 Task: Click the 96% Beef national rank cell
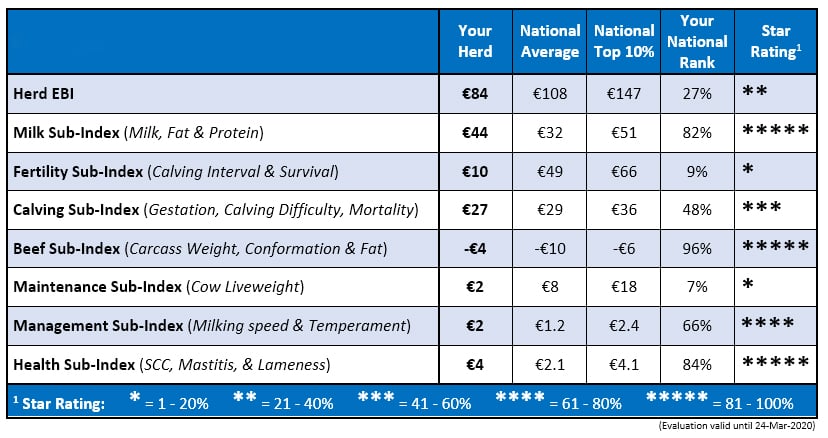697,247
